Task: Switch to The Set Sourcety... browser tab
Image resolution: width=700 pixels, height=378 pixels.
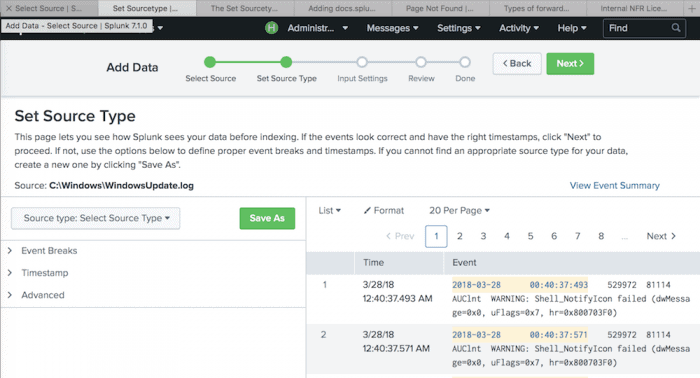Action: (244, 8)
